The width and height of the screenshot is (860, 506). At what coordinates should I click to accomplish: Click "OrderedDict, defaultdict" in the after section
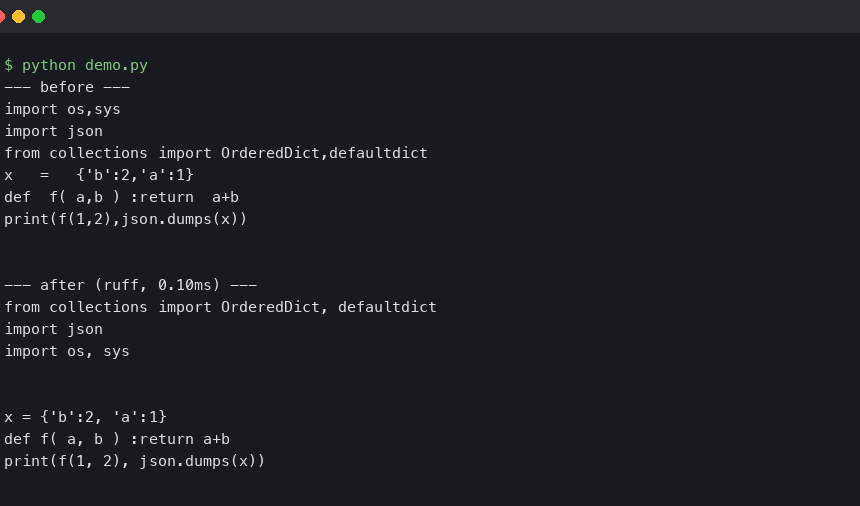tap(329, 307)
